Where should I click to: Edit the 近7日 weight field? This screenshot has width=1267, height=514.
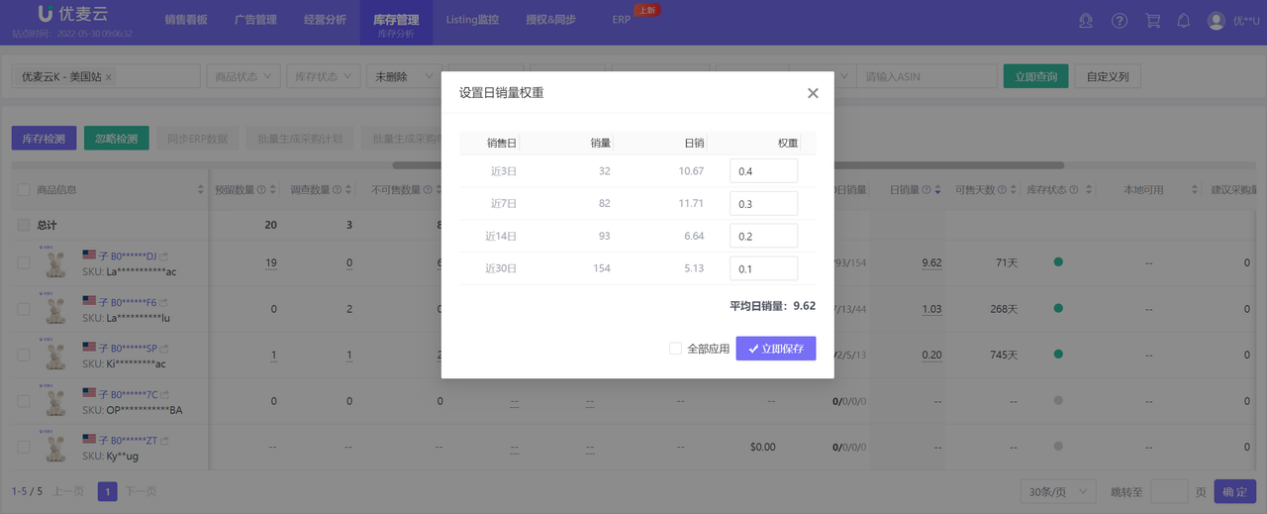click(764, 204)
